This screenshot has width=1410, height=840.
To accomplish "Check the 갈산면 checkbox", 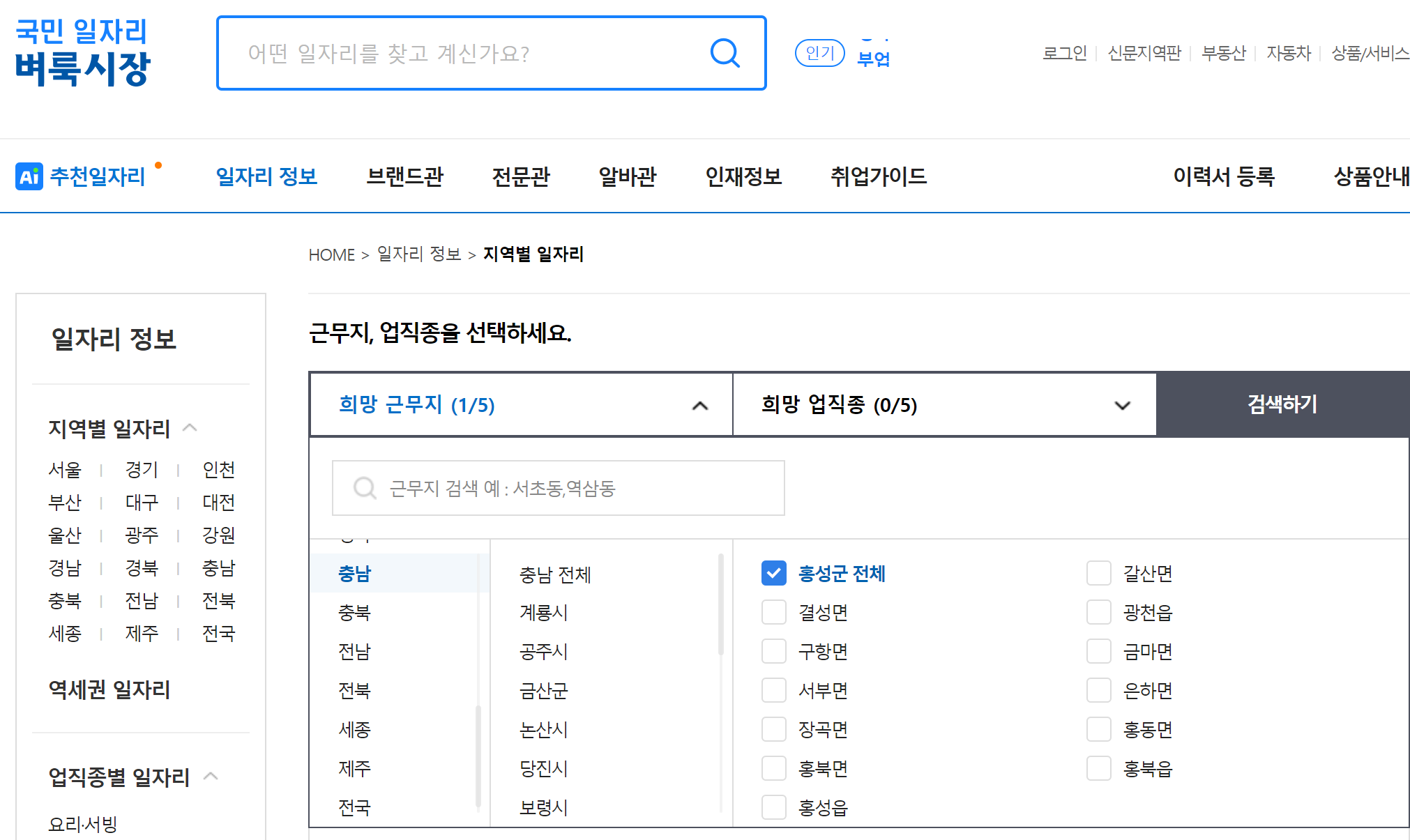I will [x=1099, y=573].
